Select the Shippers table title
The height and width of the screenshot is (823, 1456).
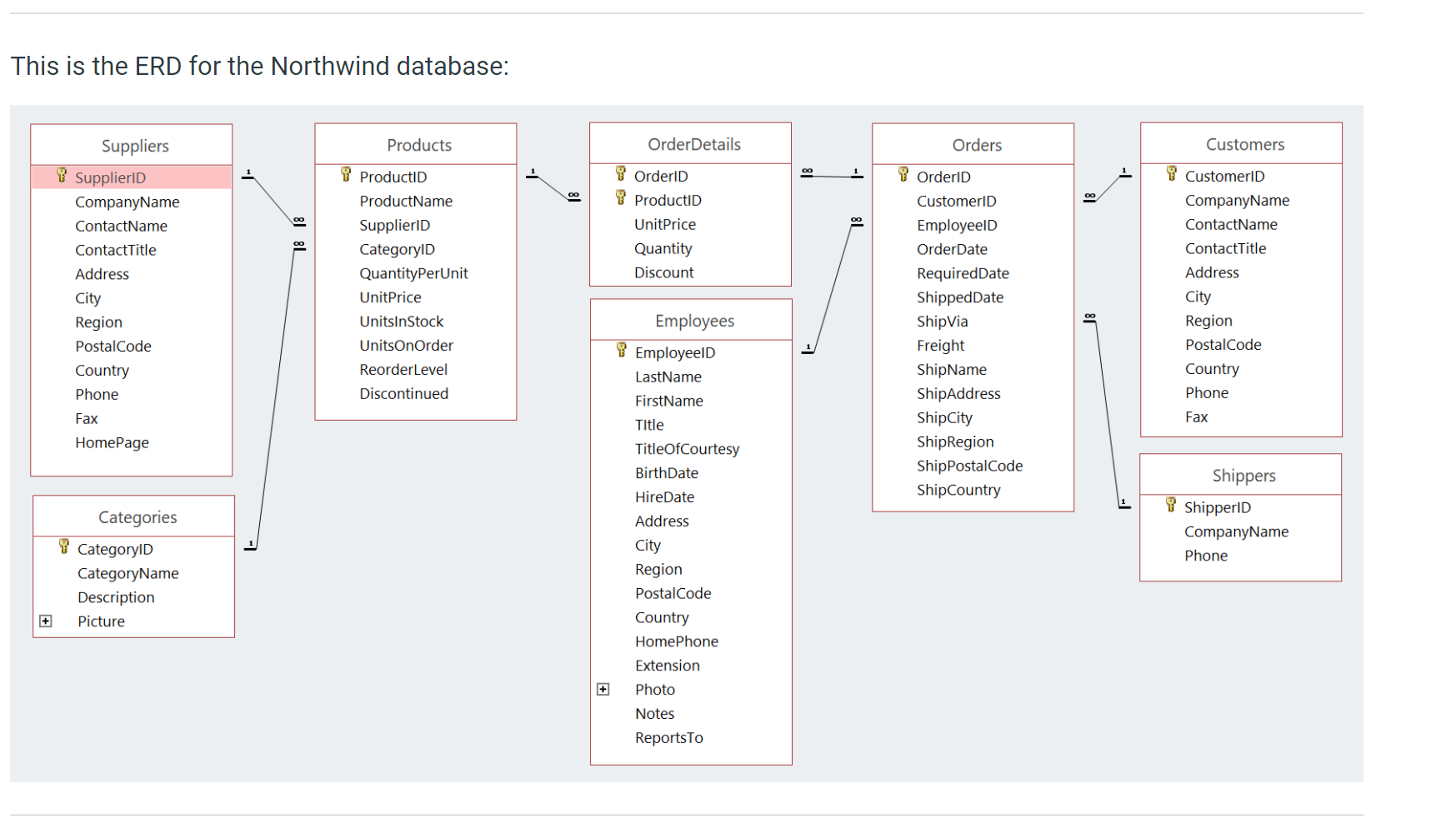point(1244,476)
